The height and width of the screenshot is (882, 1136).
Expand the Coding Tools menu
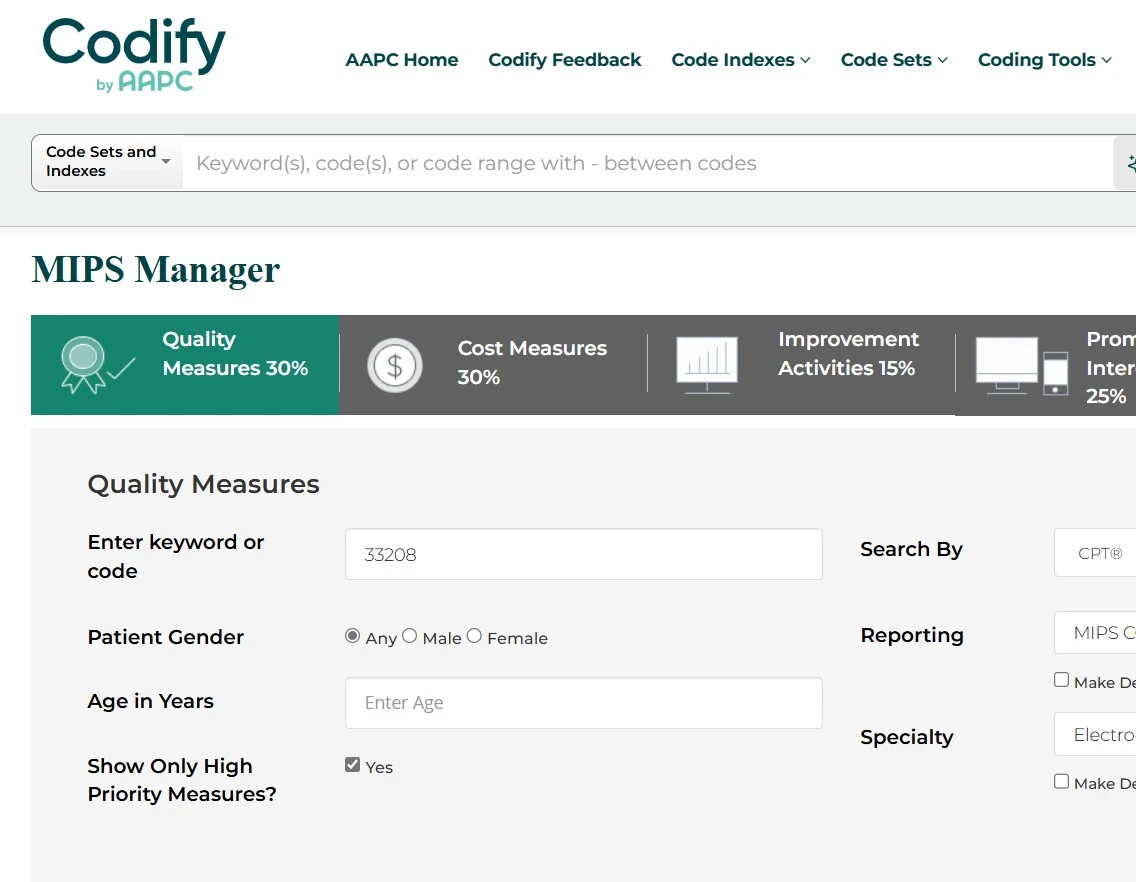1044,60
